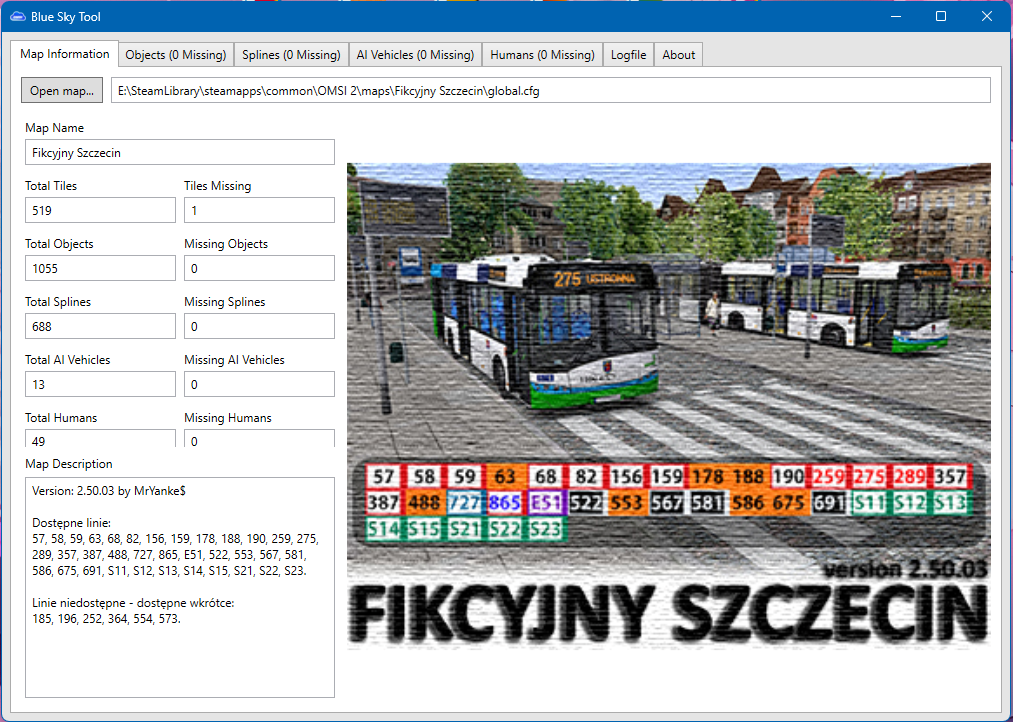Screen dimensions: 1013x722
Task: Click the Blue Sky Tool app icon
Action: 17,17
